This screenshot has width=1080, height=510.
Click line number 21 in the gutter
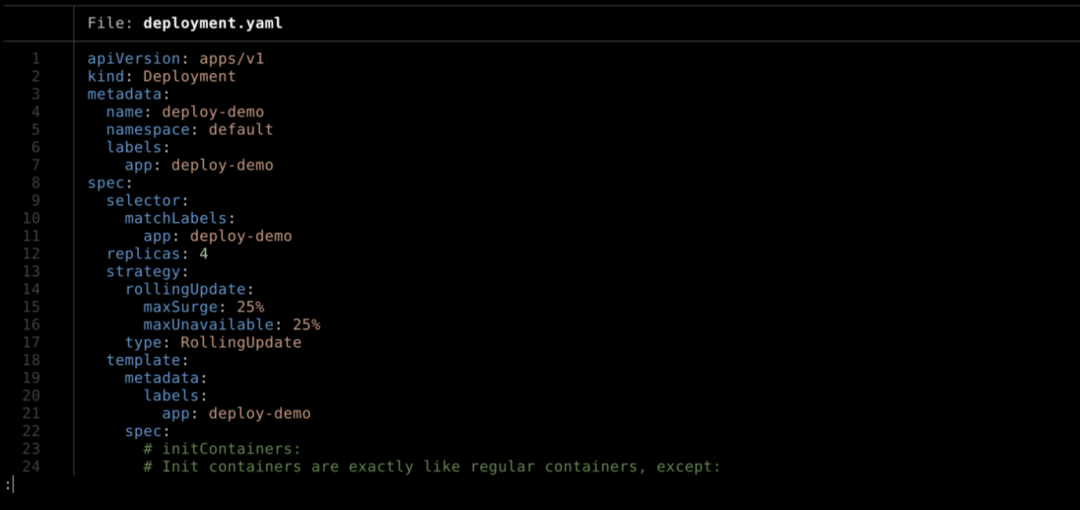(33, 414)
